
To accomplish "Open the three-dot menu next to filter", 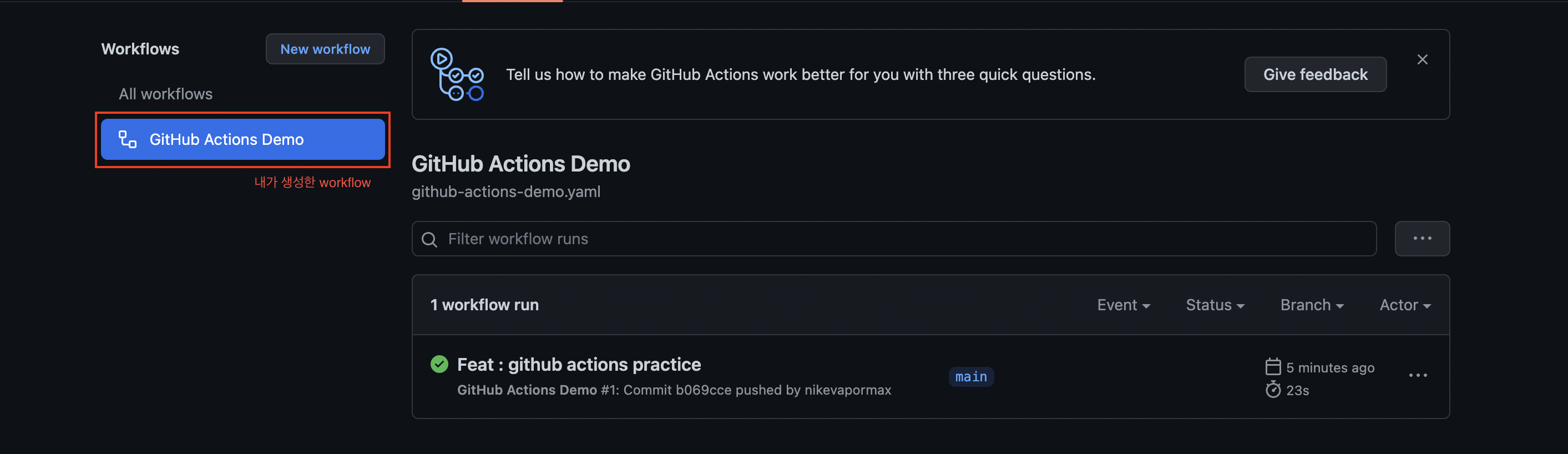I will pyautogui.click(x=1422, y=239).
